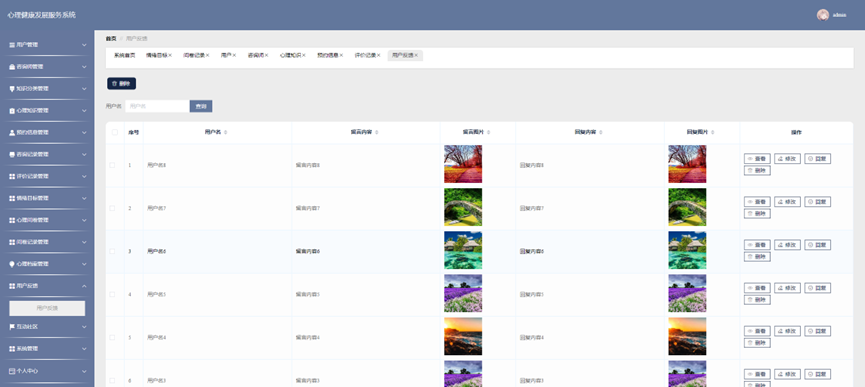Click the 查询 search button

[201, 106]
